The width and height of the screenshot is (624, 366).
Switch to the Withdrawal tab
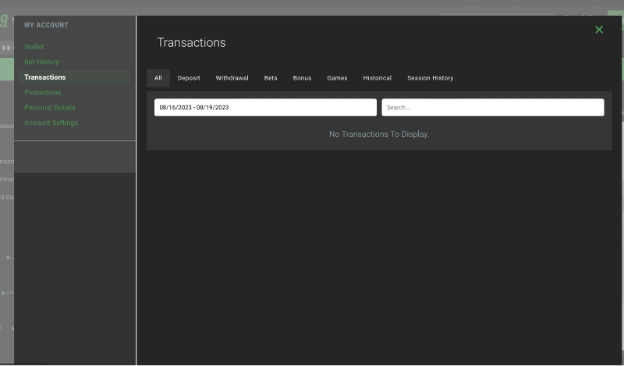tap(232, 78)
